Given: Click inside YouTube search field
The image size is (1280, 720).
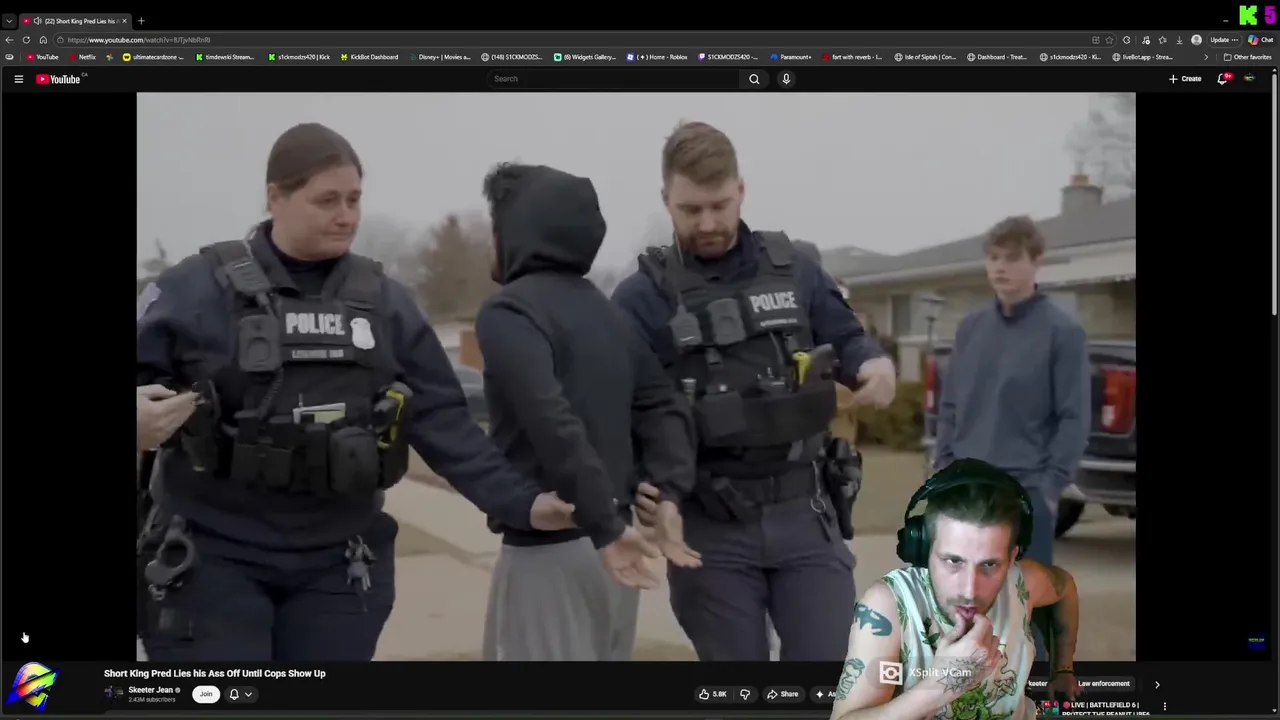Looking at the screenshot, I should (x=612, y=79).
